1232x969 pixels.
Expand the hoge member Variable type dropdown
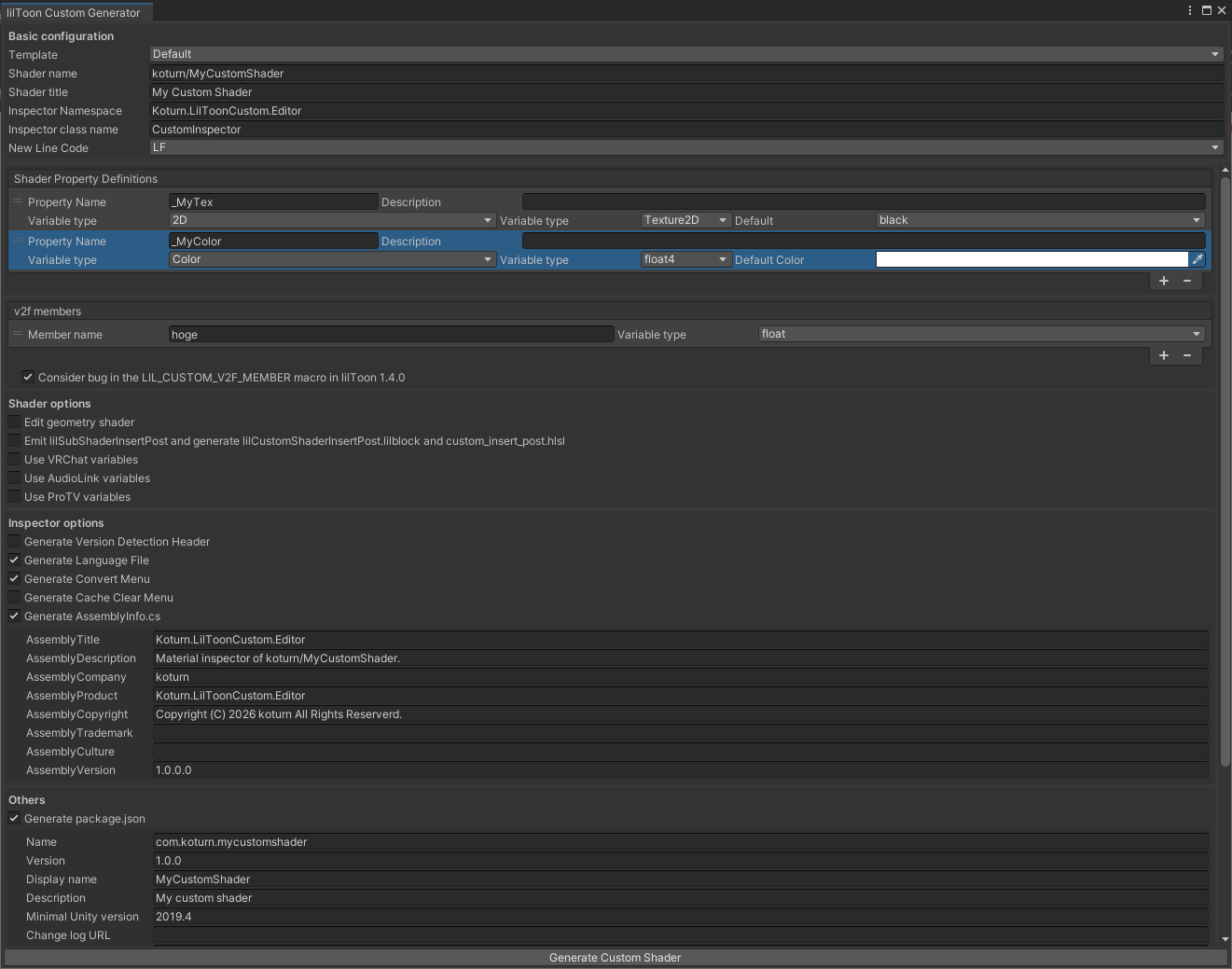982,334
